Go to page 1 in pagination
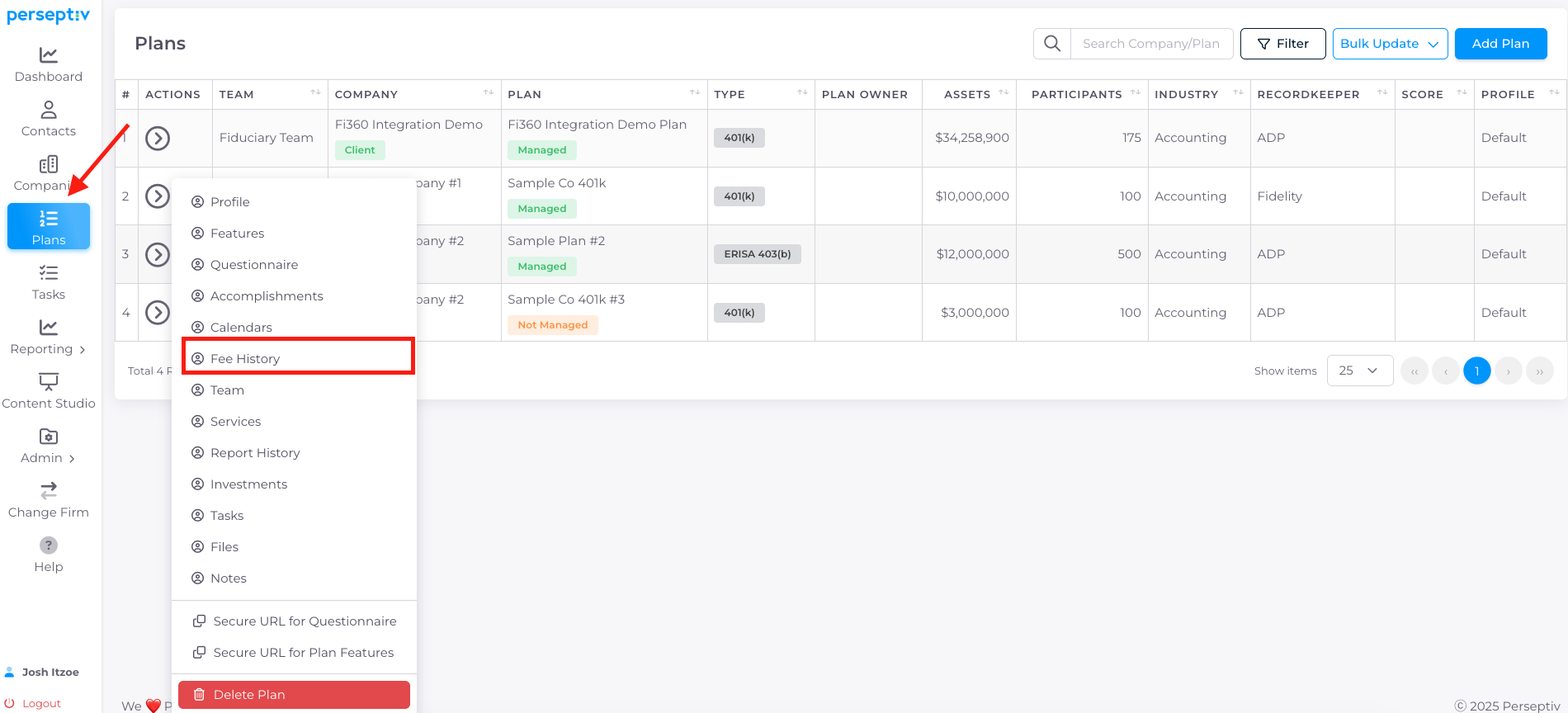 (x=1477, y=371)
